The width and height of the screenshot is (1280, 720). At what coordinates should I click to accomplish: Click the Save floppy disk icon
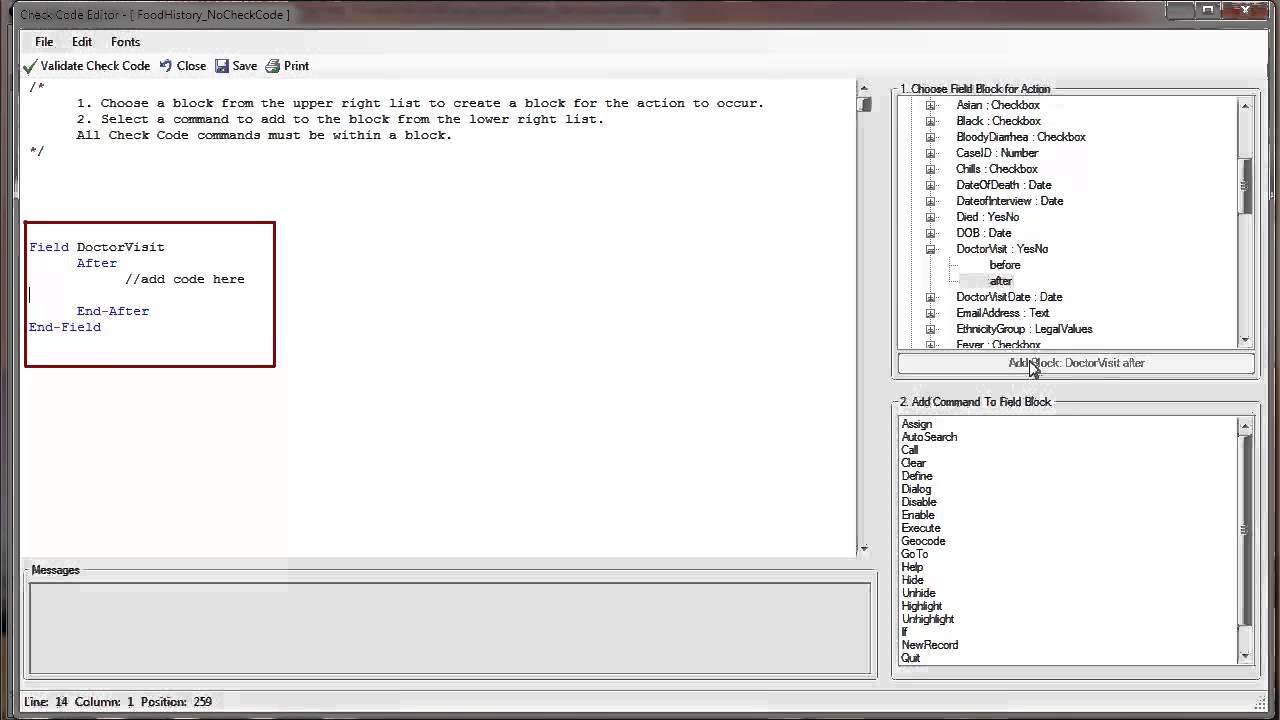[222, 66]
